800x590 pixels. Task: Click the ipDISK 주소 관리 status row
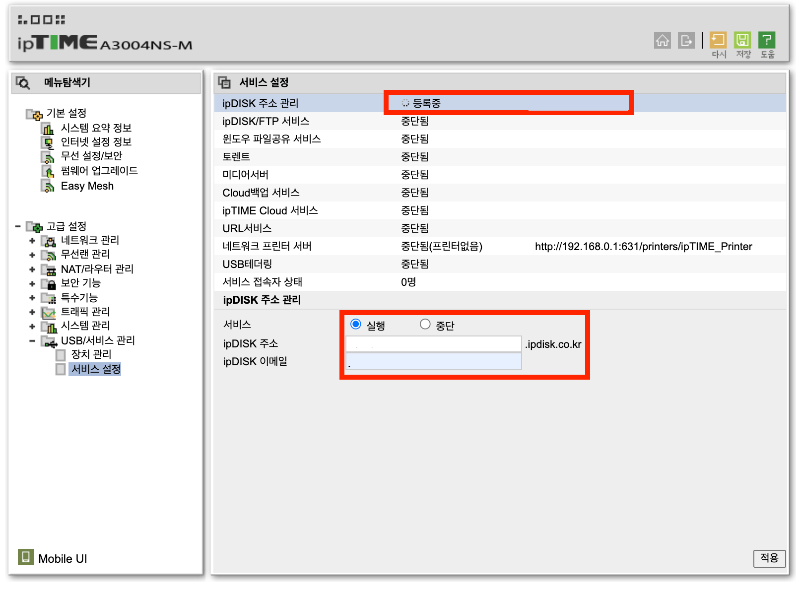(x=499, y=103)
